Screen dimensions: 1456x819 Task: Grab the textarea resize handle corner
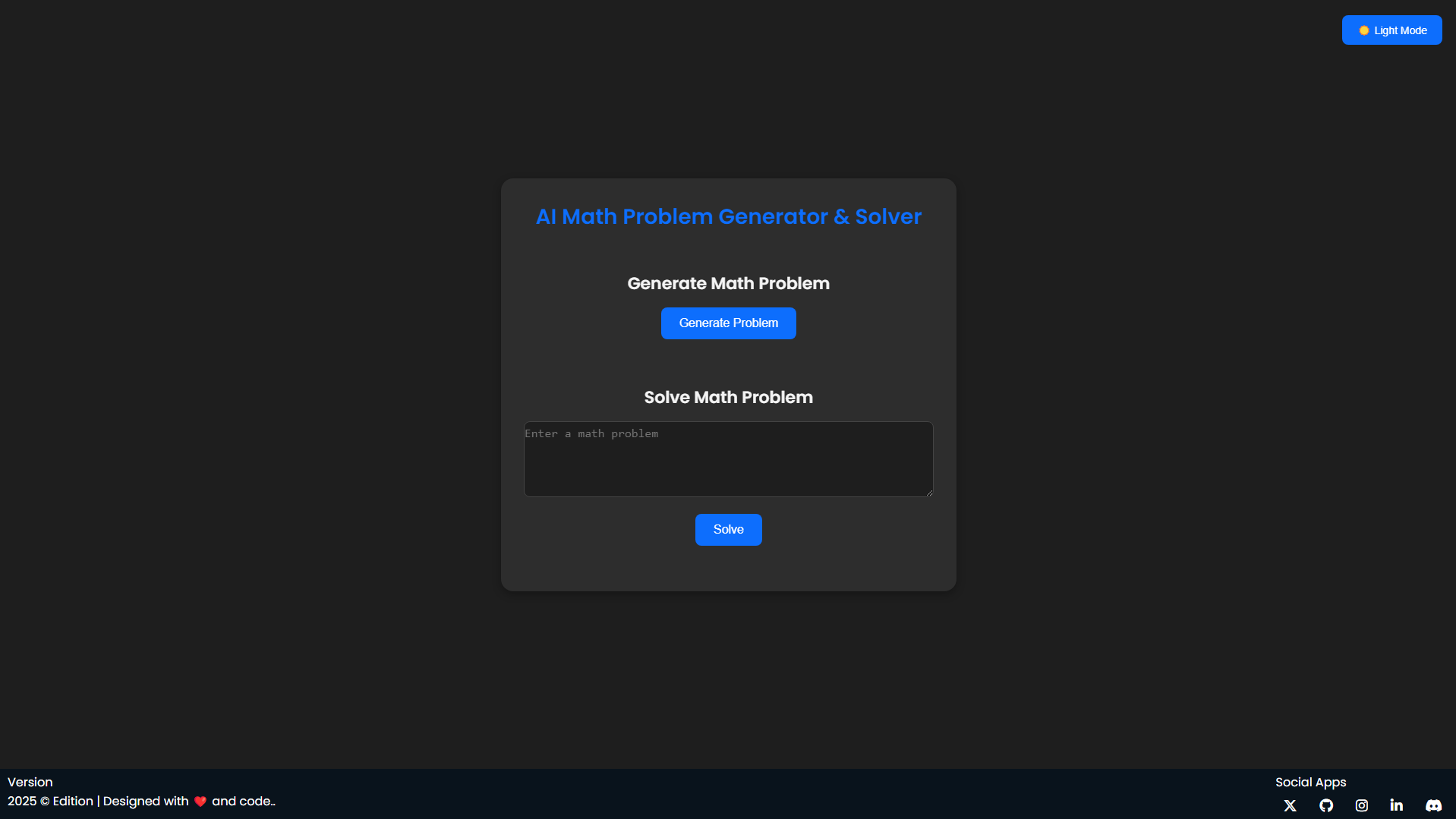click(x=928, y=493)
